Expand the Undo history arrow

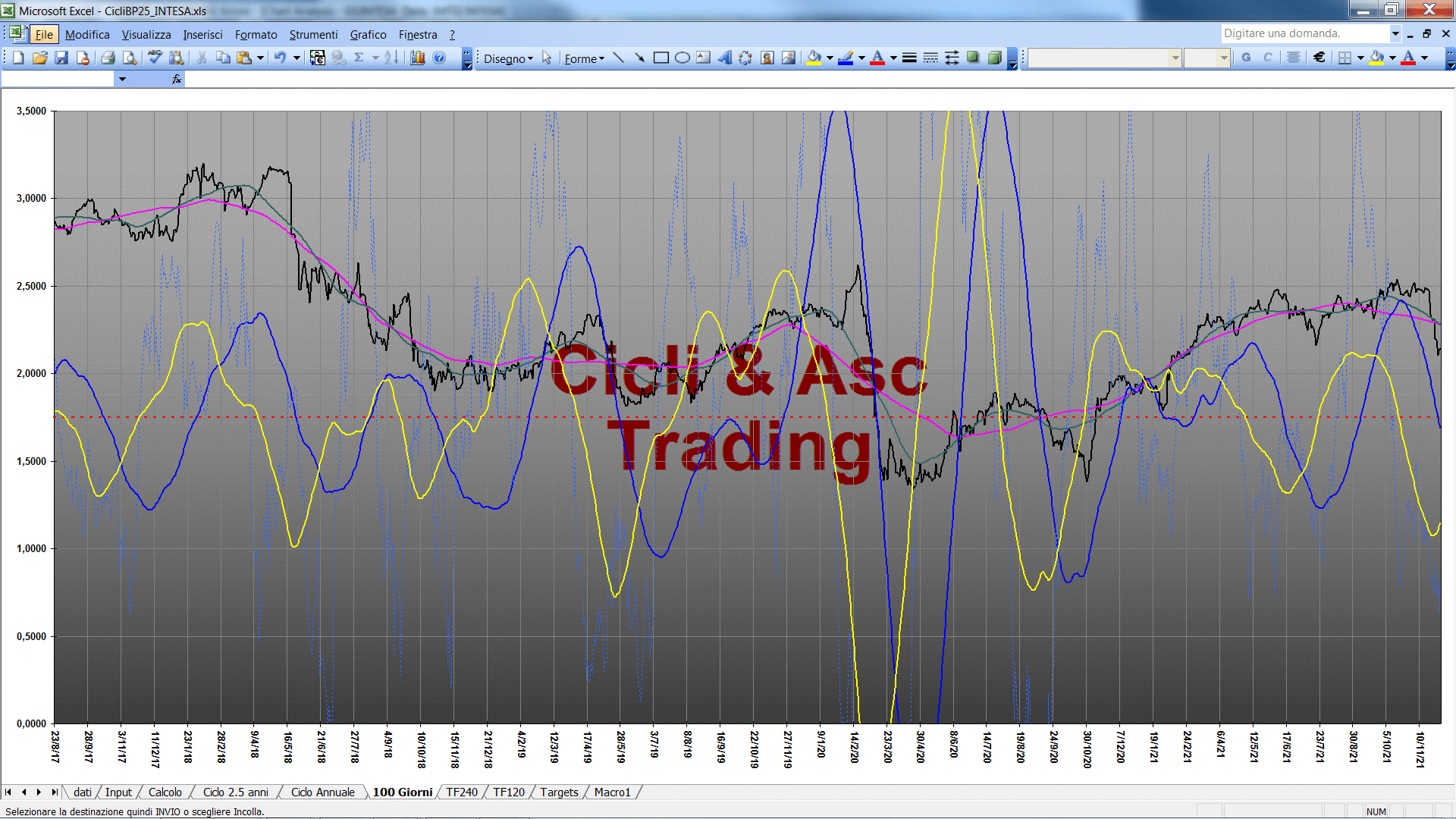297,58
